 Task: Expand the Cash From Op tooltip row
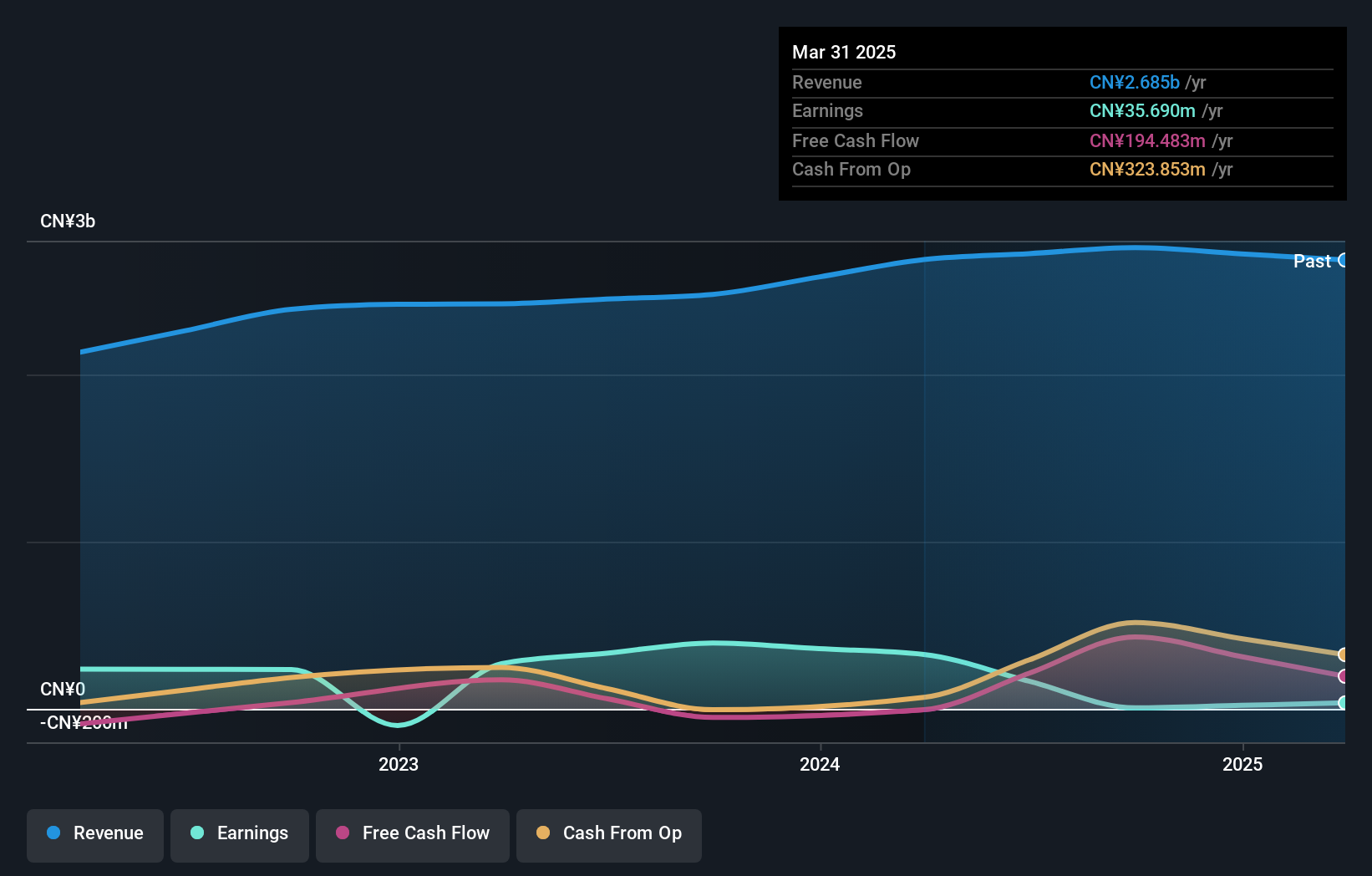pyautogui.click(x=852, y=170)
